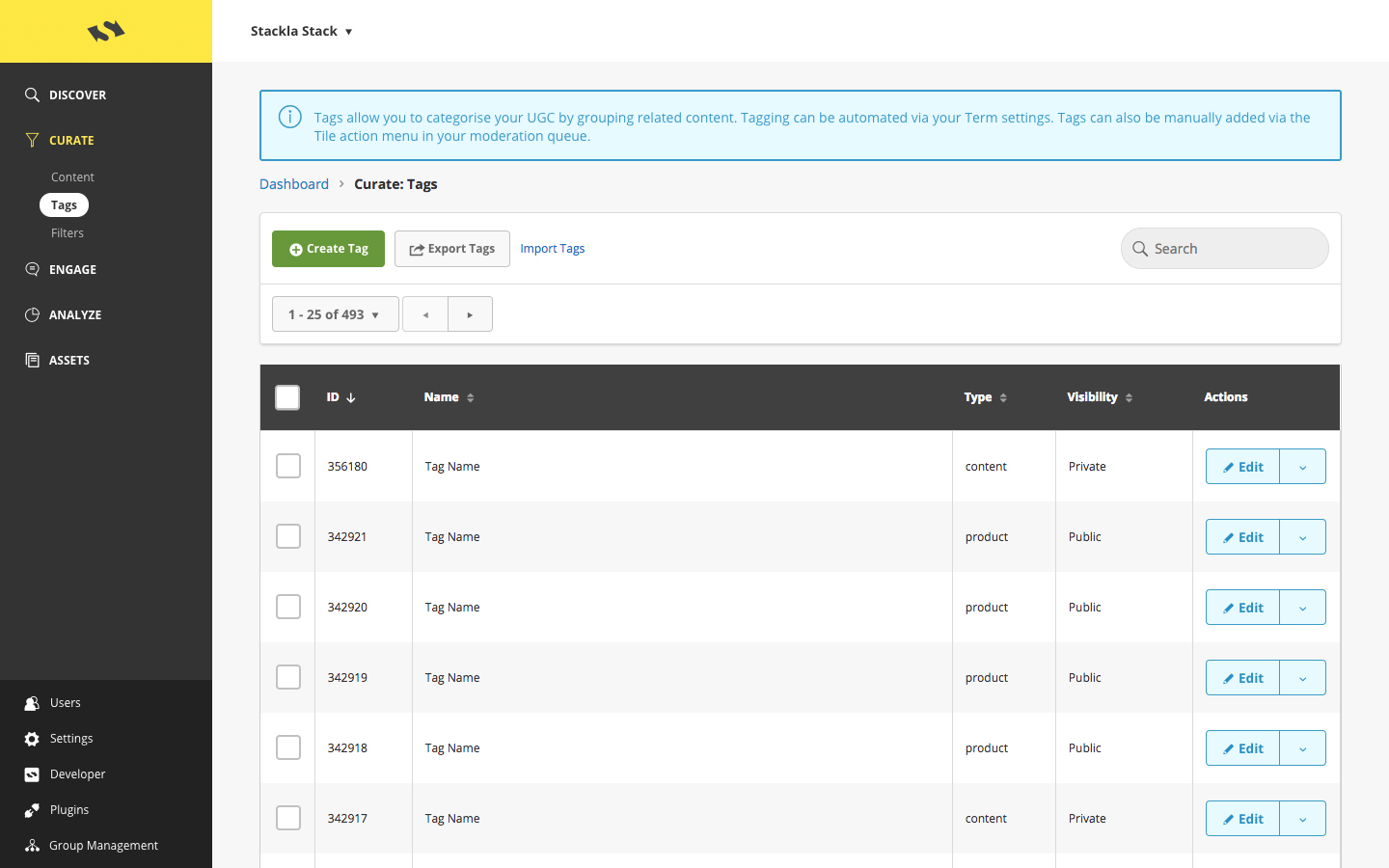Viewport: 1389px width, 868px height.
Task: Open Settings gear icon in sidebar
Action: 32,739
